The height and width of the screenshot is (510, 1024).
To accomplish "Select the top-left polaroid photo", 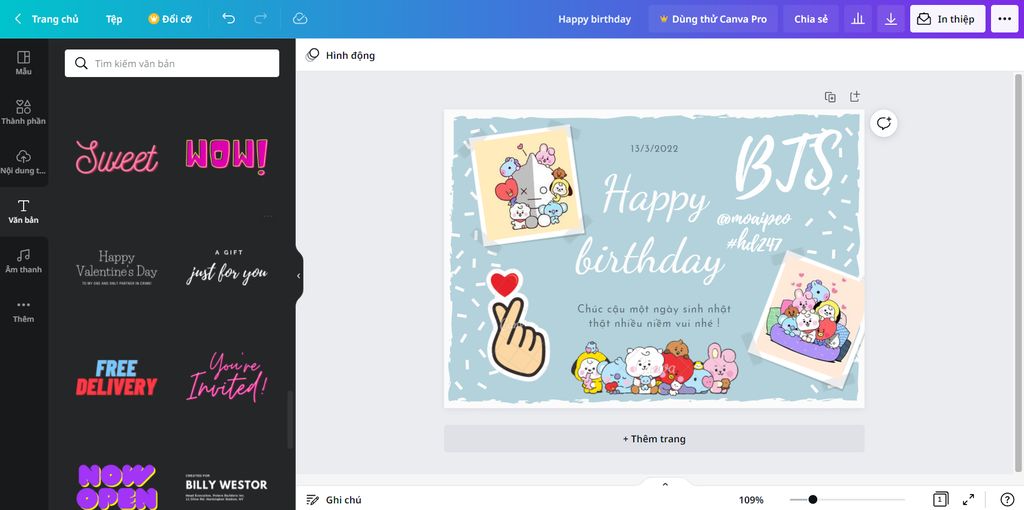I will 528,185.
